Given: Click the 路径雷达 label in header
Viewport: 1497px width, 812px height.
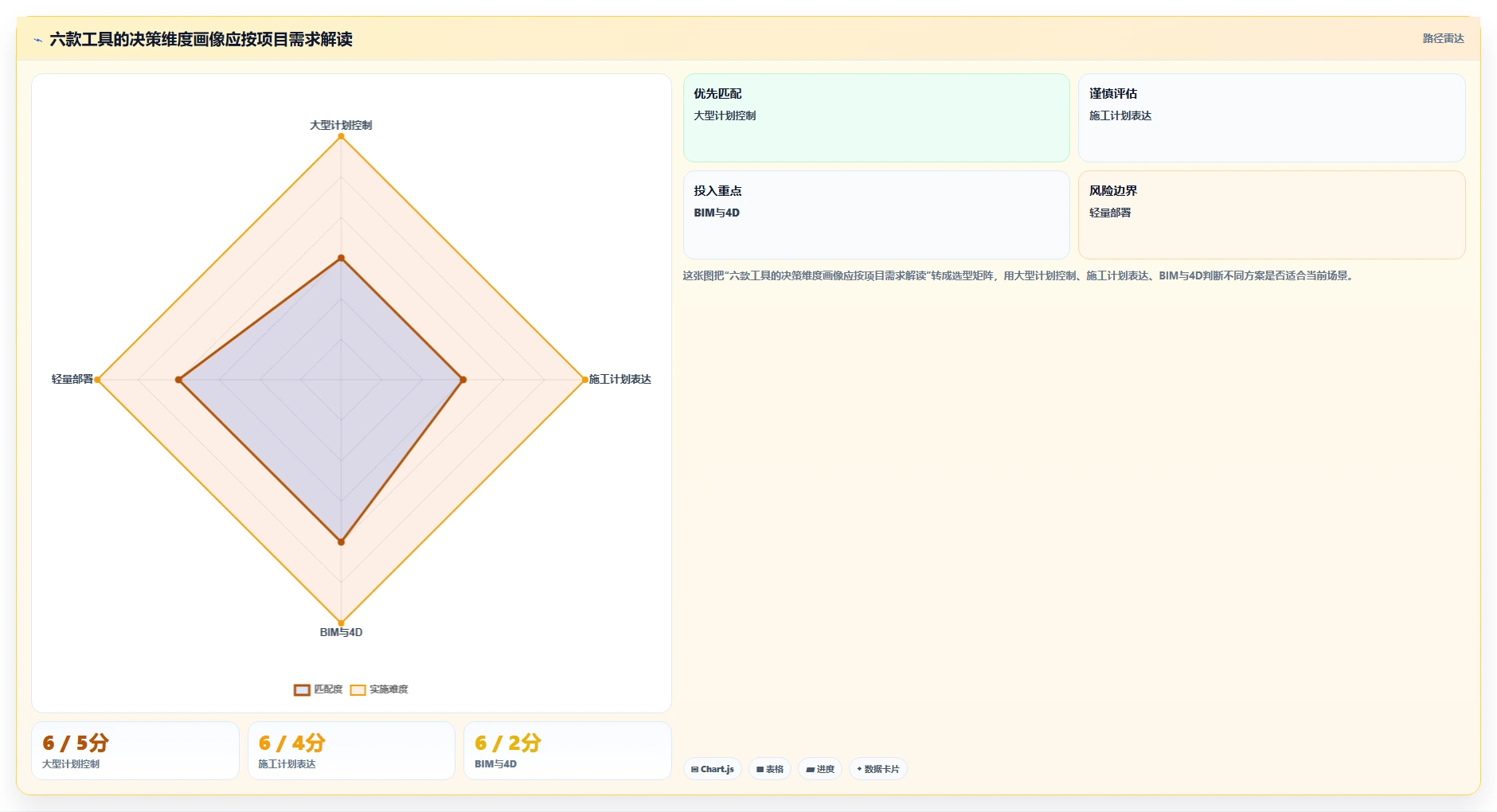Looking at the screenshot, I should tap(1443, 38).
